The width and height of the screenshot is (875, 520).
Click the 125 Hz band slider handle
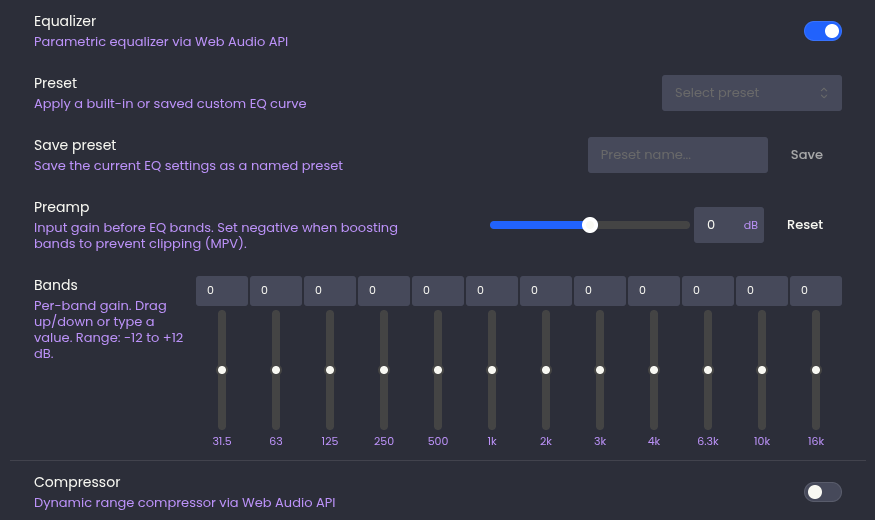click(330, 370)
